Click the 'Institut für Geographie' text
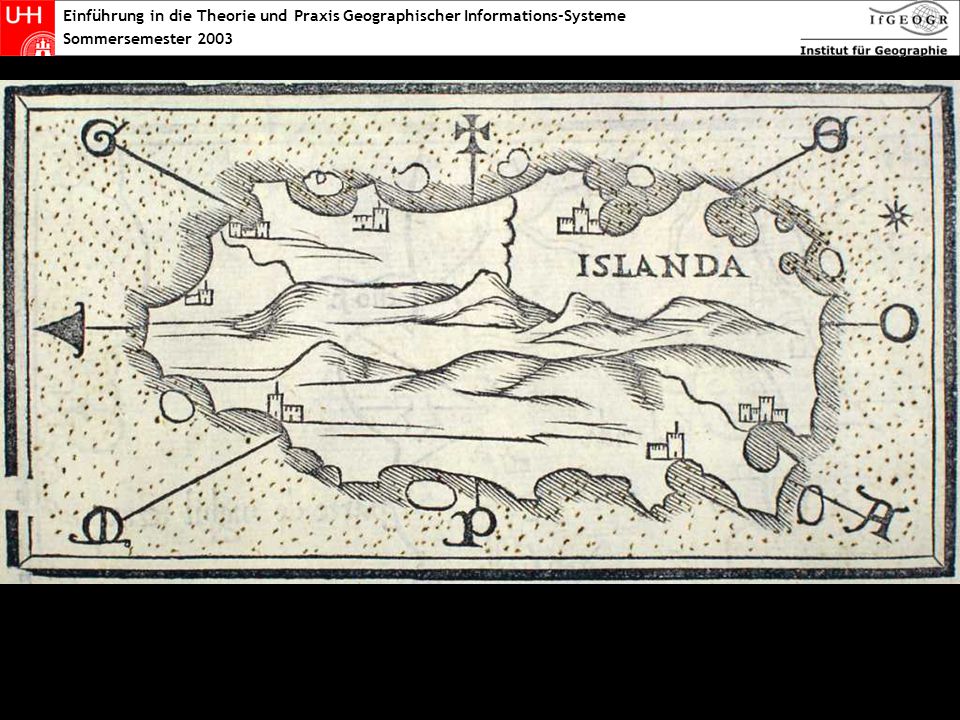 pos(873,50)
